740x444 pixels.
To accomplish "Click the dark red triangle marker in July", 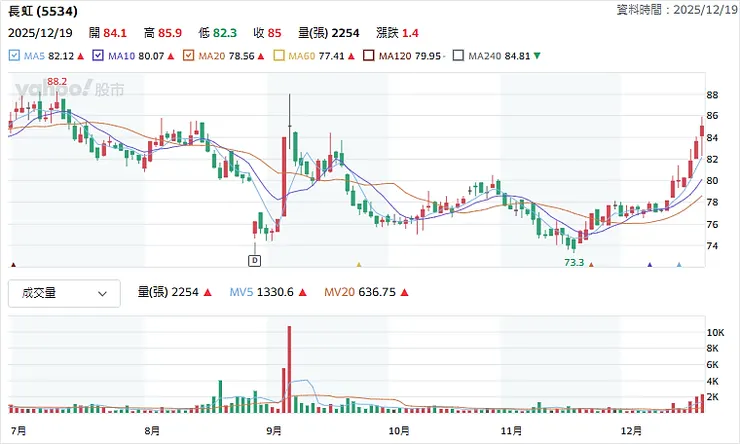I will point(13,265).
